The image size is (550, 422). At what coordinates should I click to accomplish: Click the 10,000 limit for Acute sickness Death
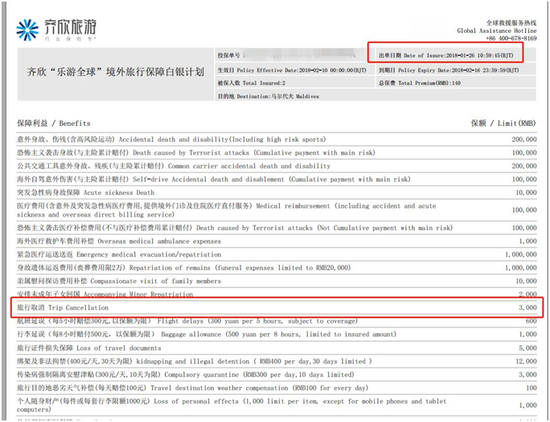pos(526,193)
